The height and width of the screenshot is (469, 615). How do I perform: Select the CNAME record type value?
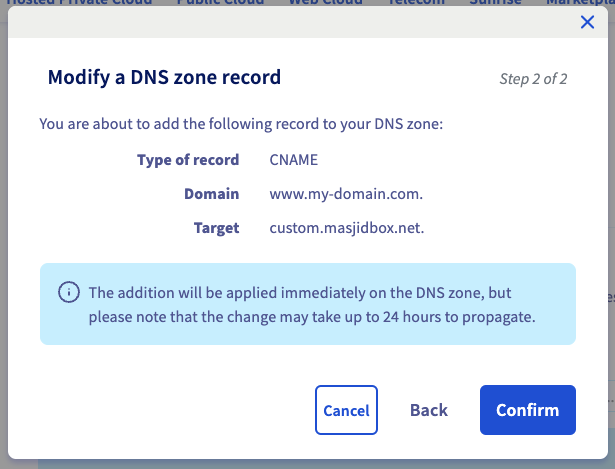tap(294, 160)
